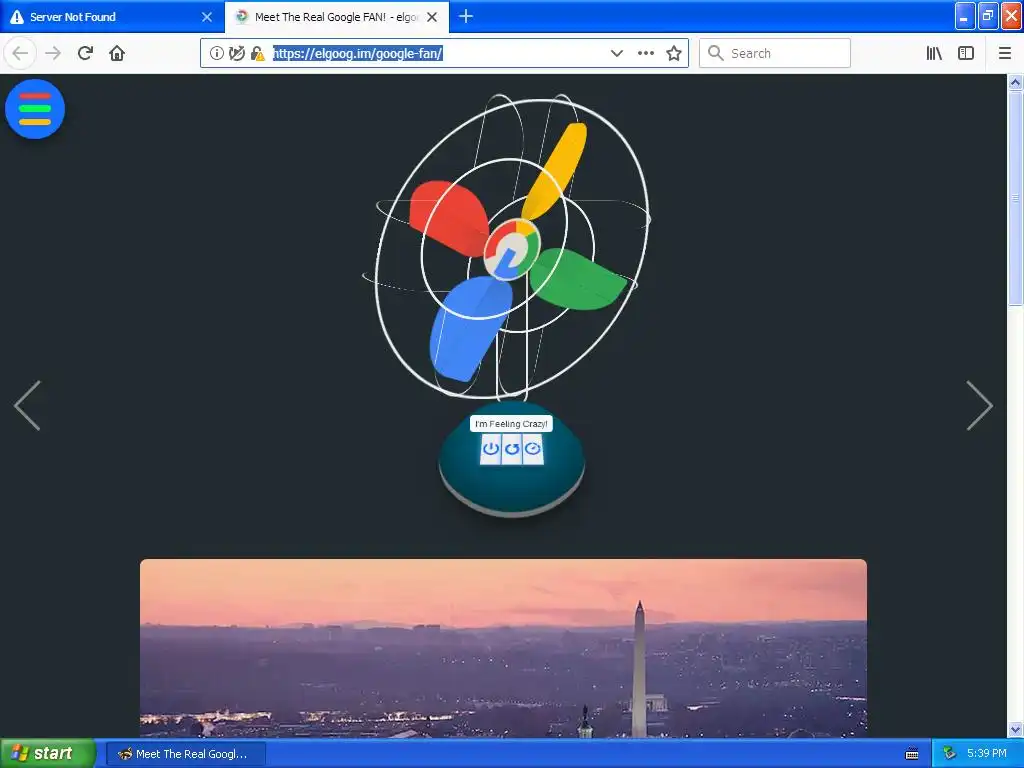Viewport: 1024px width, 768px height.
Task: Click the scrollbar down arrow
Action: pos(1016,729)
